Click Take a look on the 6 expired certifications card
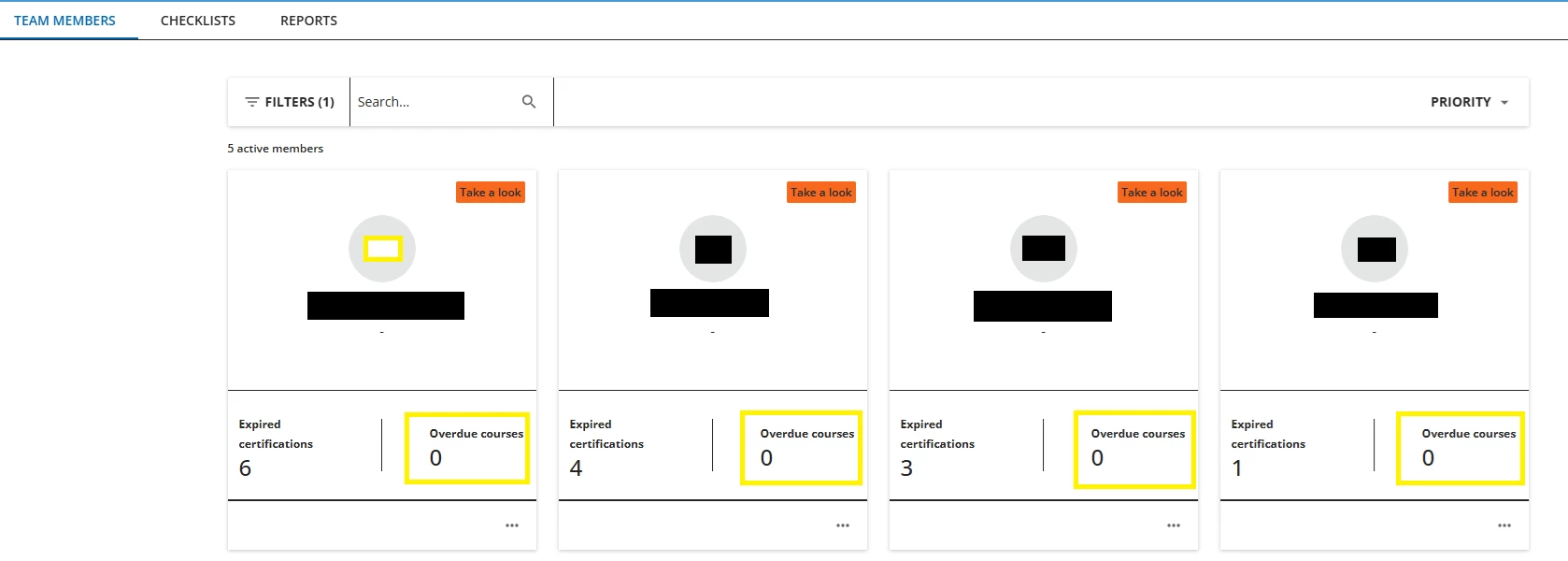 click(491, 193)
